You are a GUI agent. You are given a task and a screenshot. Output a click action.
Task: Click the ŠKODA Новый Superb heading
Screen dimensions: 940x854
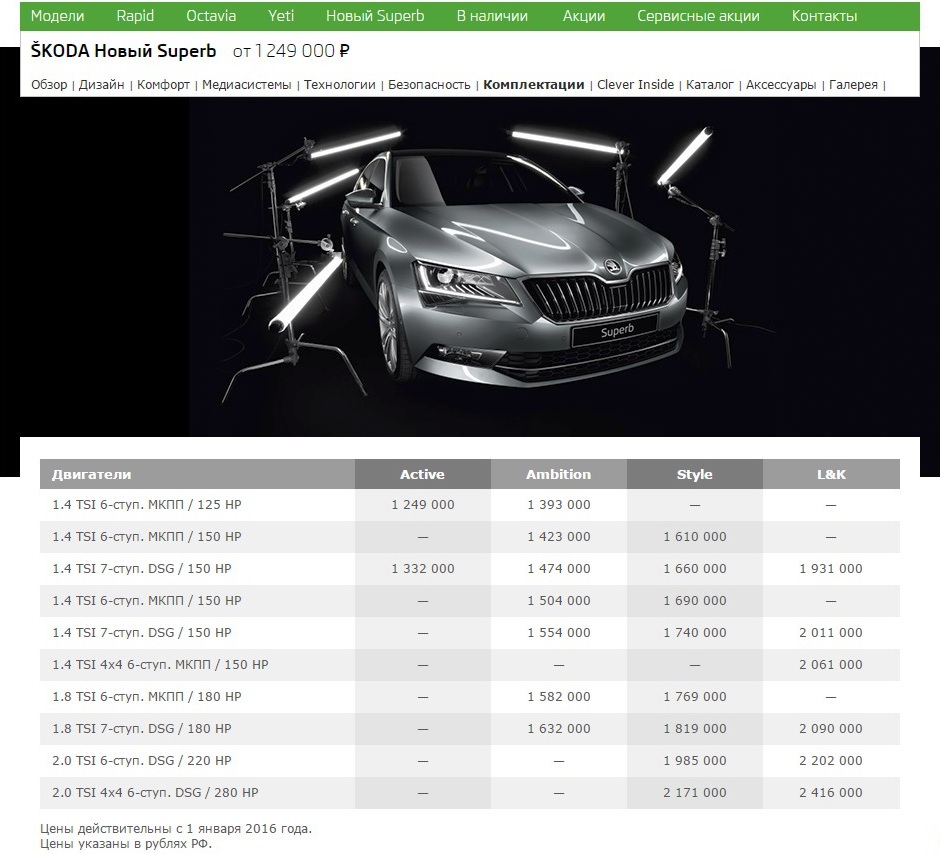click(x=123, y=51)
